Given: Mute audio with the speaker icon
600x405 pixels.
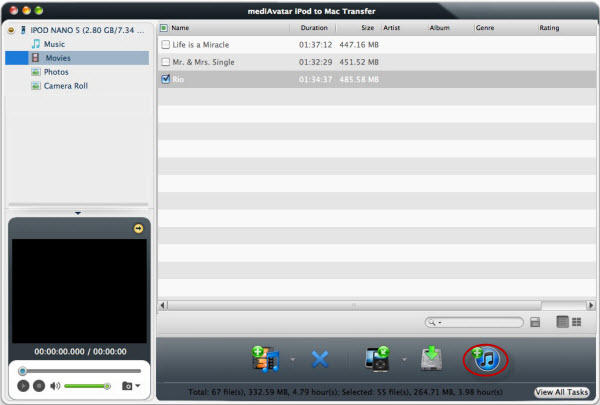Looking at the screenshot, I should coord(55,386).
